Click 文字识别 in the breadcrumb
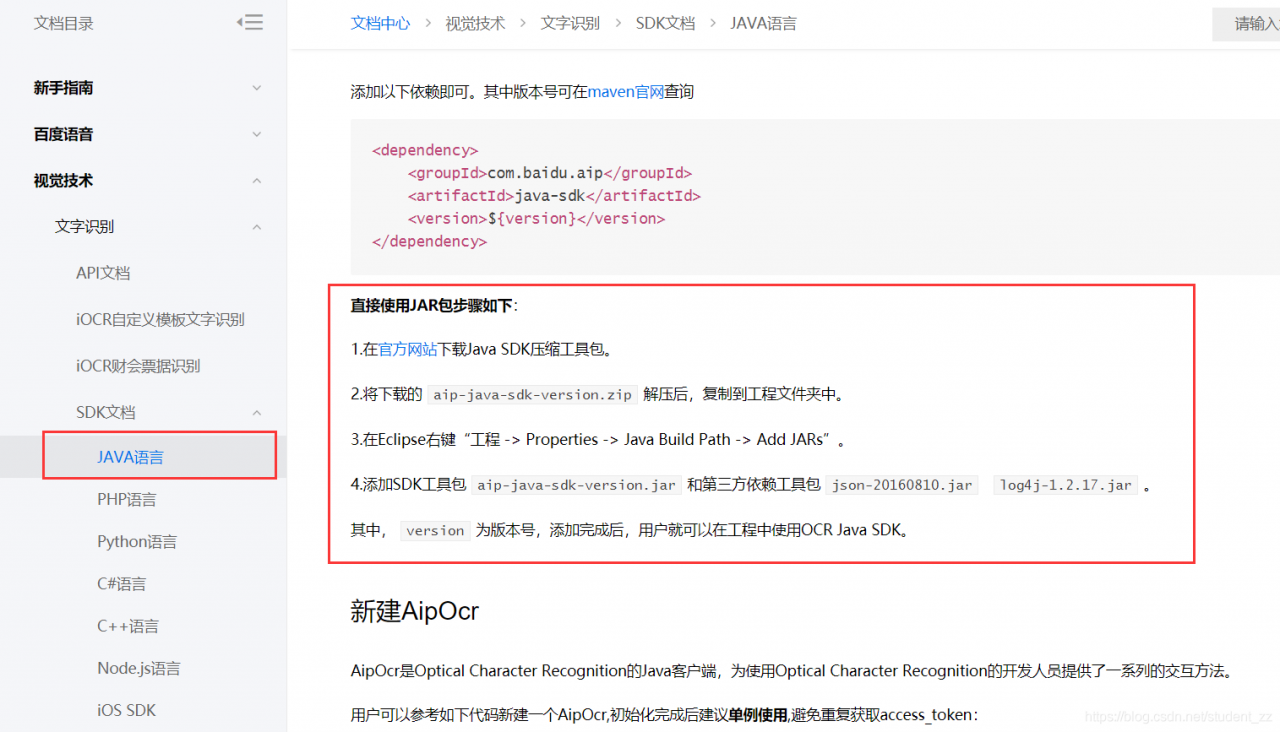The height and width of the screenshot is (732, 1280). pos(570,23)
